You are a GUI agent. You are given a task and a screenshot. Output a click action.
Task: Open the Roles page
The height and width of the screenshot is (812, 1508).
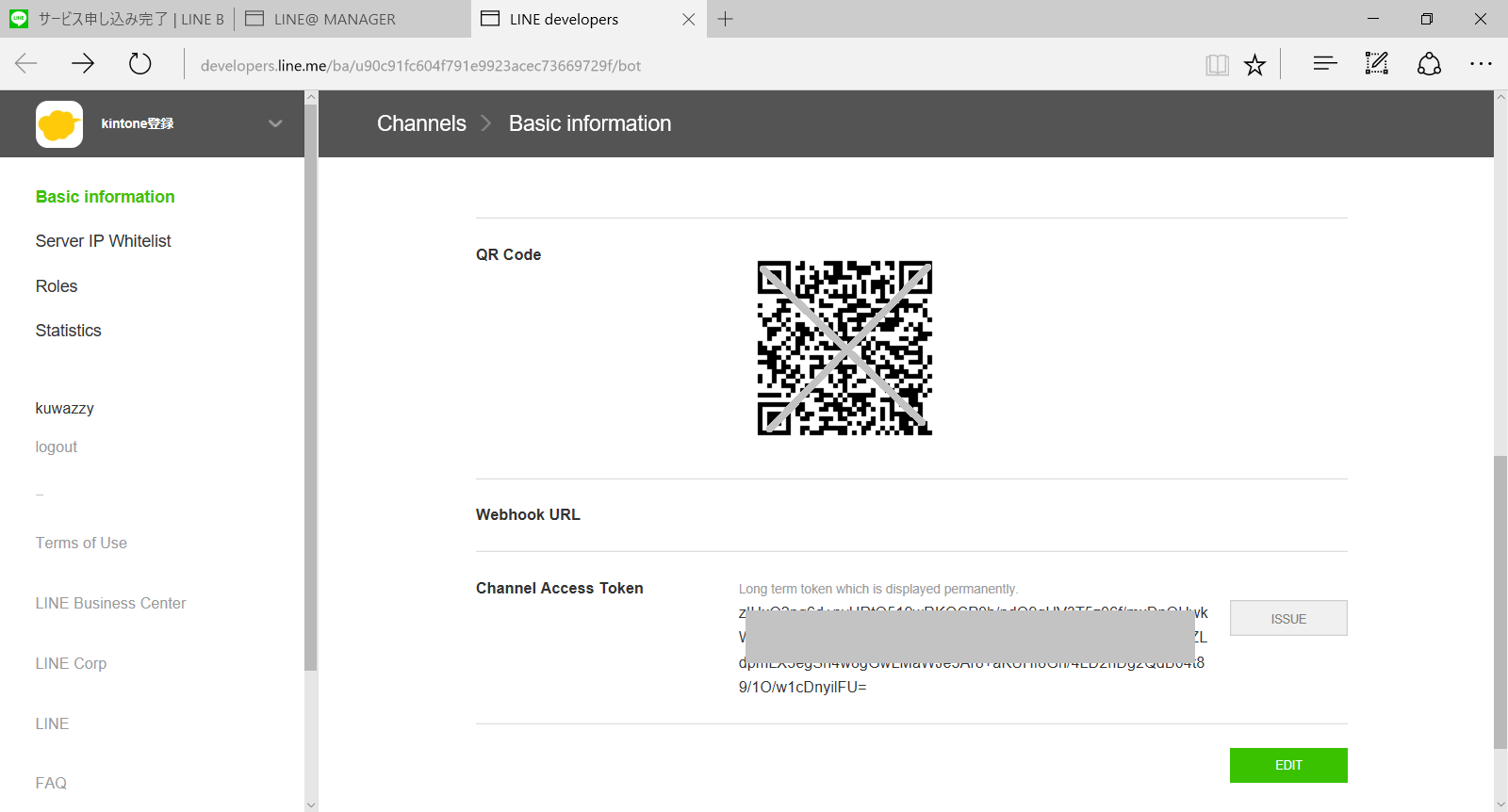point(57,286)
